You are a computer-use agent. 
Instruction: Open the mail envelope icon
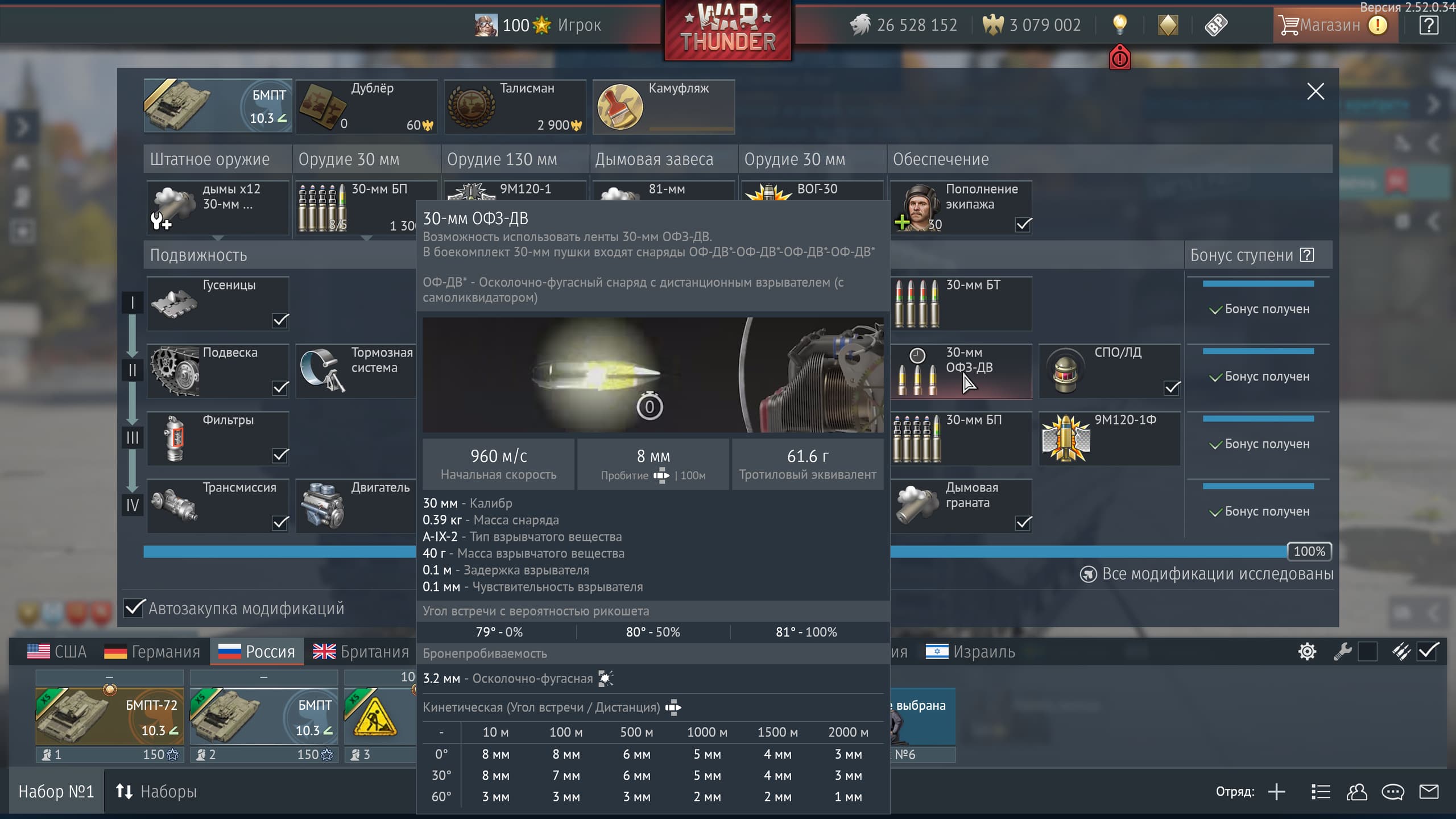[1429, 792]
